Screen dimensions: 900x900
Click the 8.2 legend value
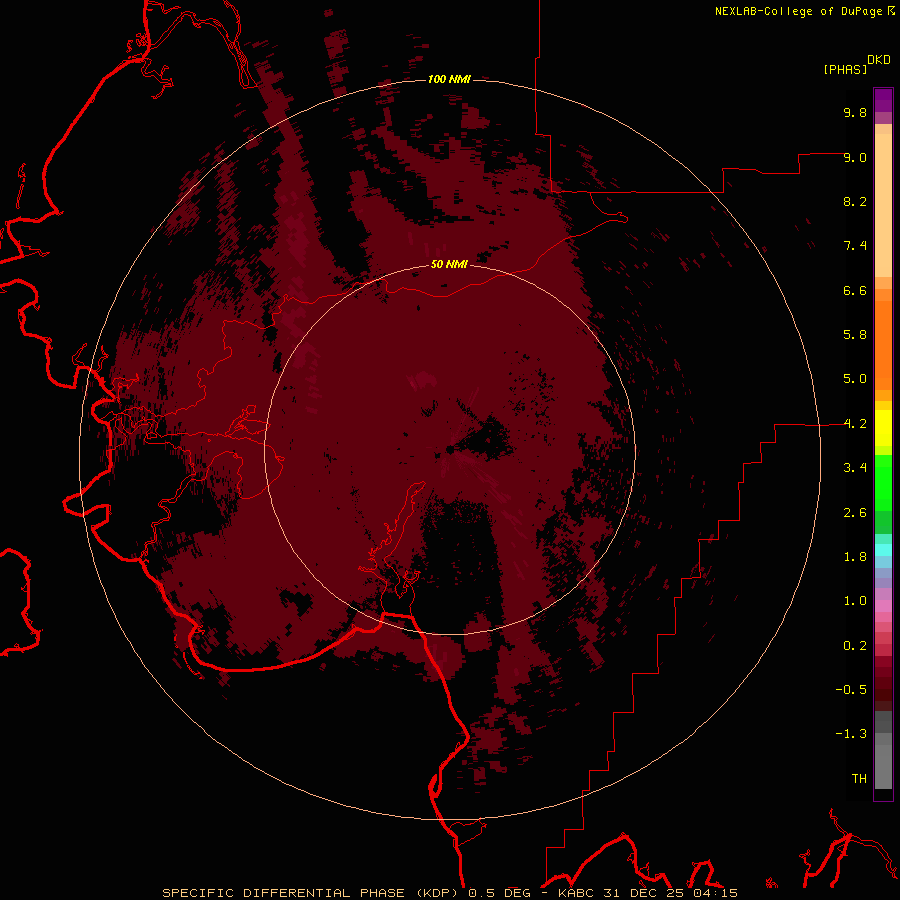pos(855,201)
